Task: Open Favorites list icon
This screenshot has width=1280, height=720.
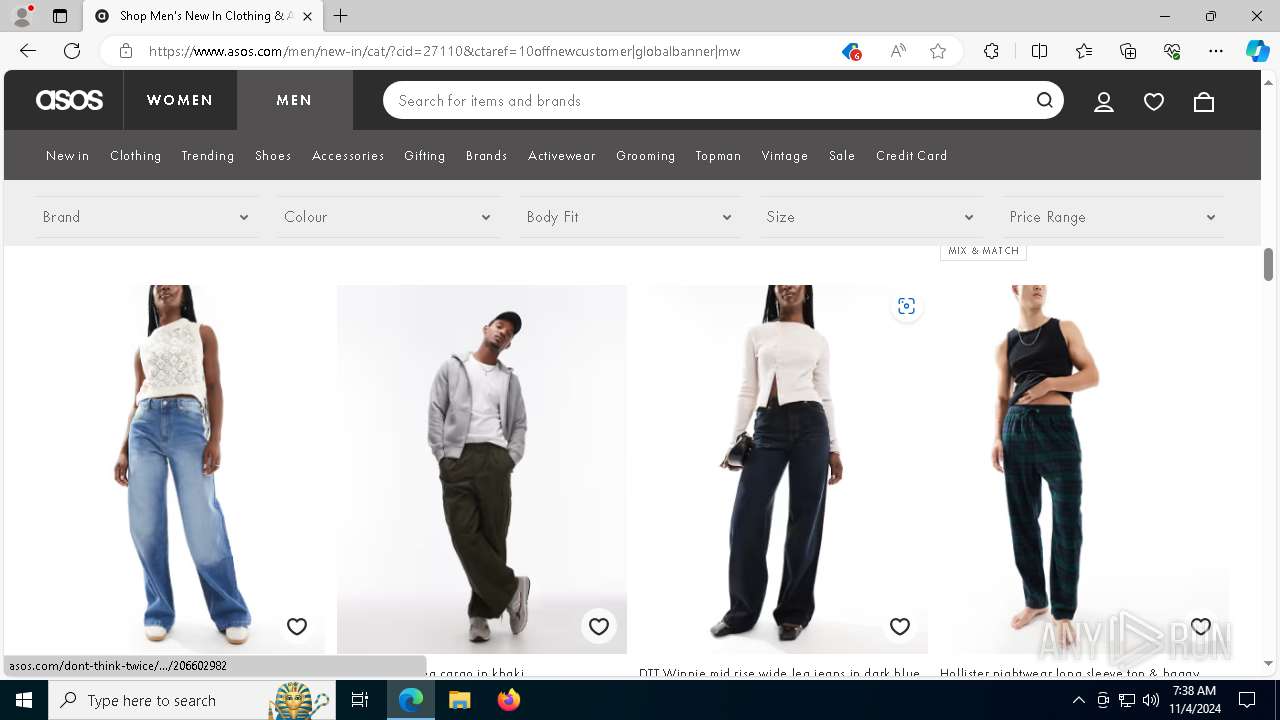Action: click(1084, 51)
